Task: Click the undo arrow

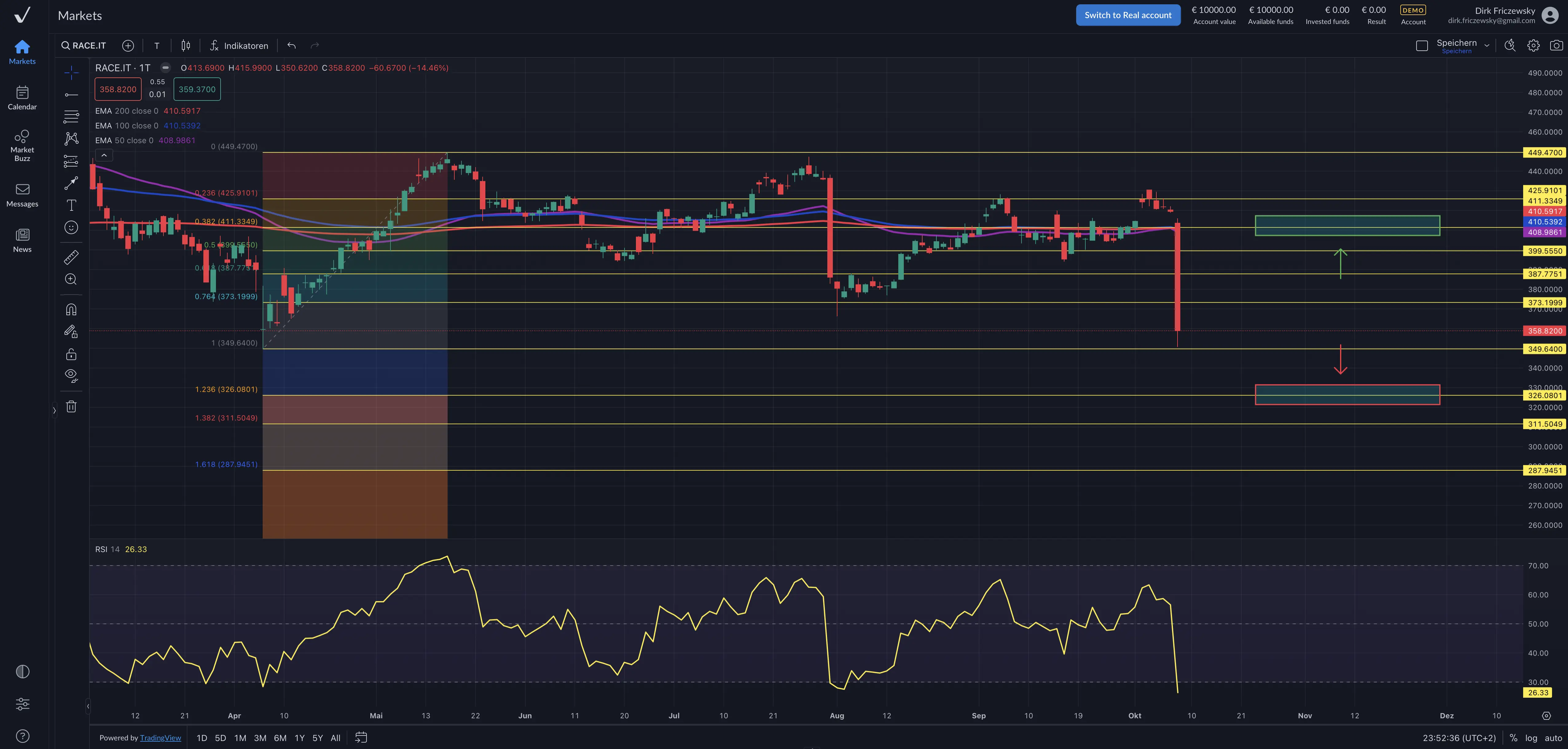Action: [x=292, y=46]
